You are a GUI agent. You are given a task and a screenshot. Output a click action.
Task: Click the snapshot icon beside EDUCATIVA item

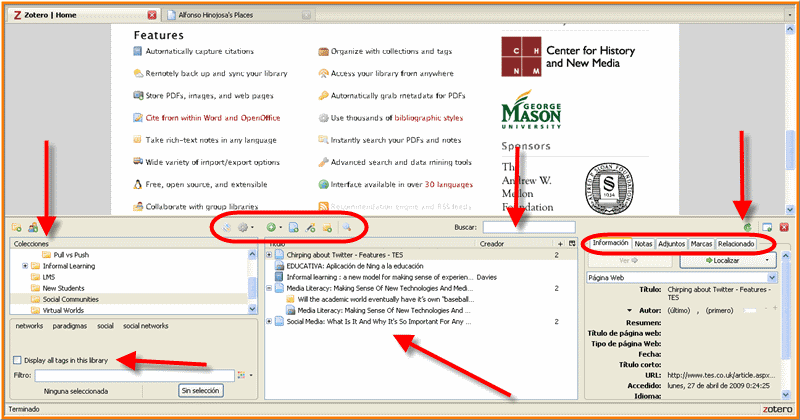point(279,266)
